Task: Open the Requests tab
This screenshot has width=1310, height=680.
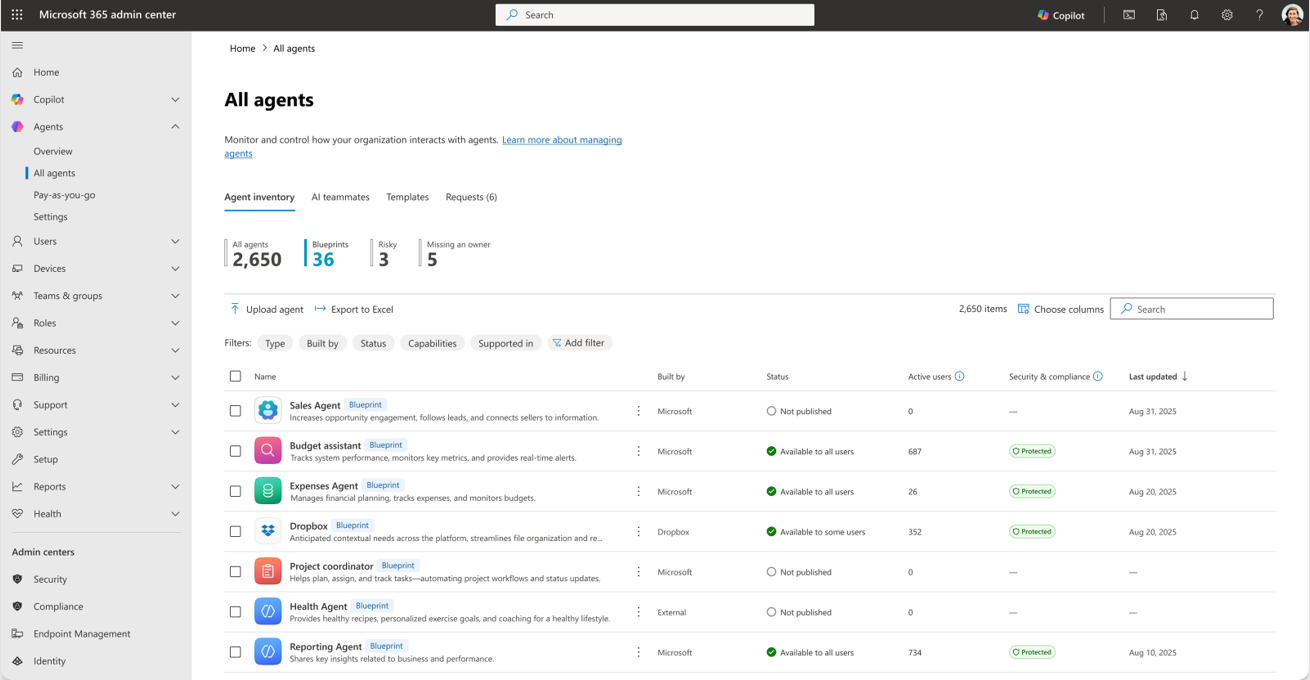Action: click(471, 197)
